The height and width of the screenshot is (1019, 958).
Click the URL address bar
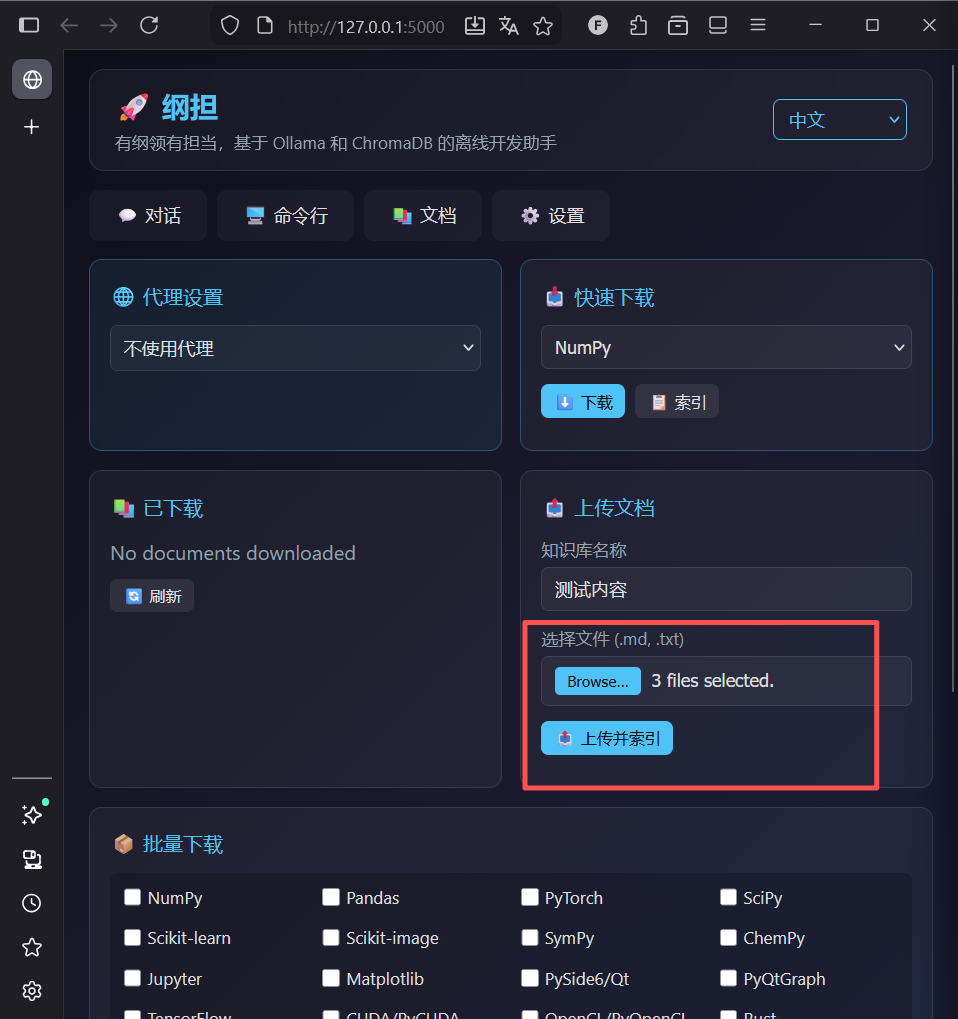366,26
